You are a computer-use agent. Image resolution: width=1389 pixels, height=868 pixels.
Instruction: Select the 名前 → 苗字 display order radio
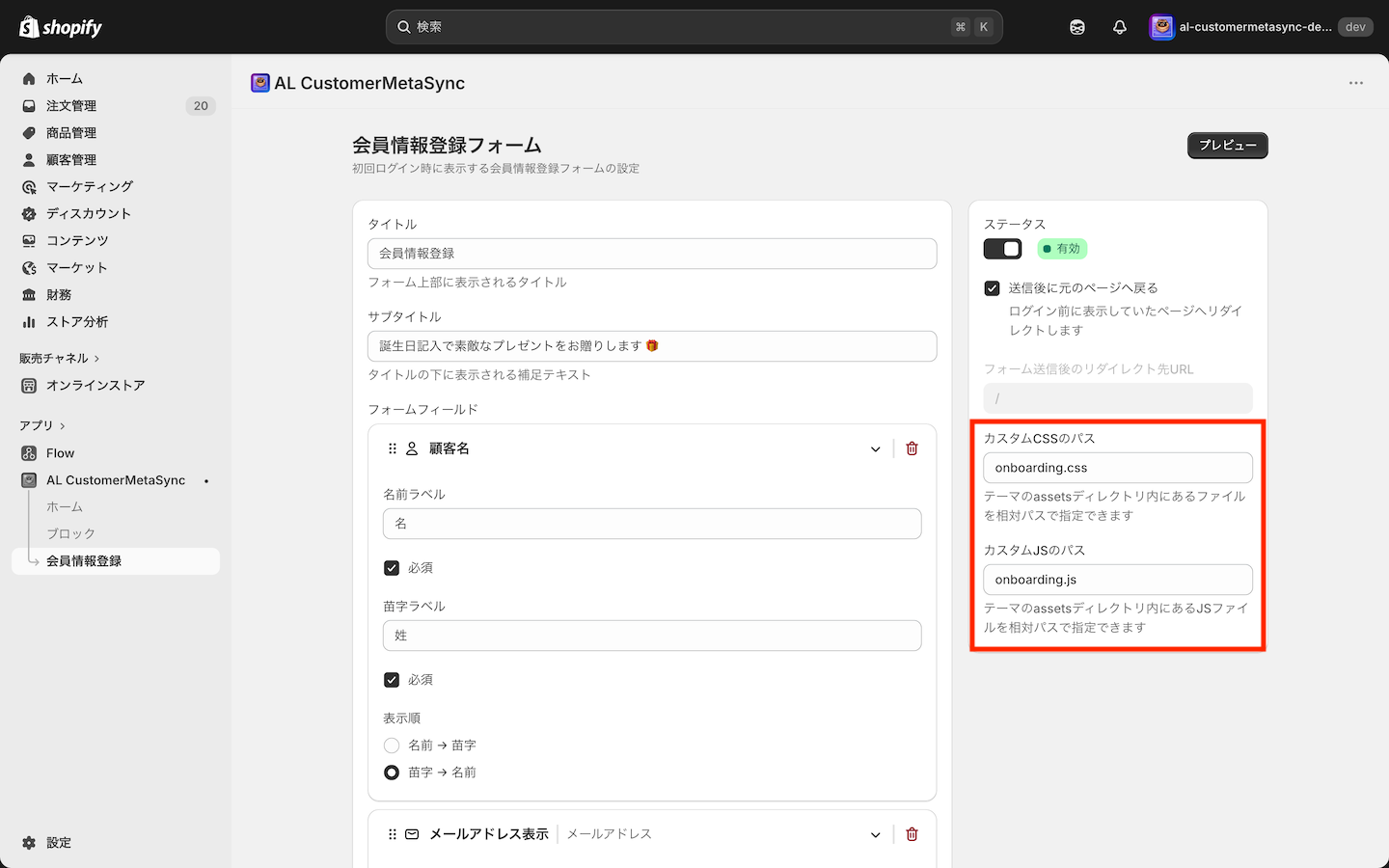coord(392,746)
